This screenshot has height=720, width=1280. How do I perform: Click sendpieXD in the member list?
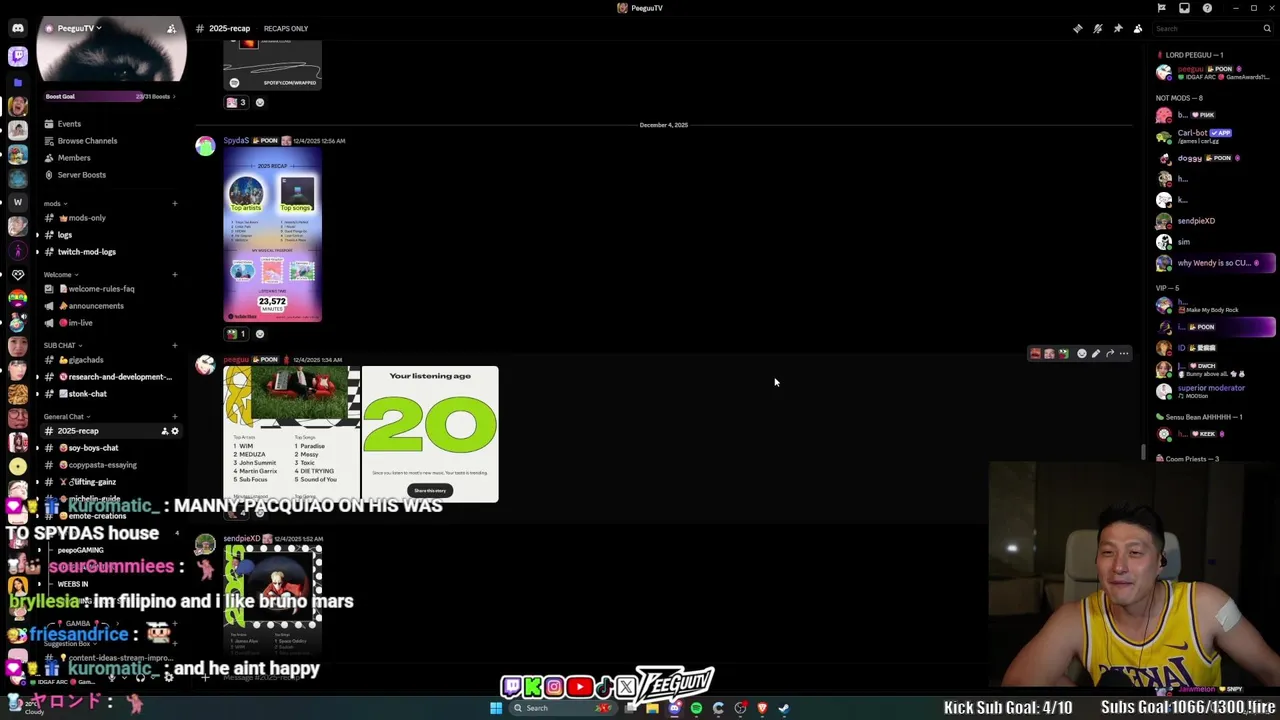(1196, 221)
